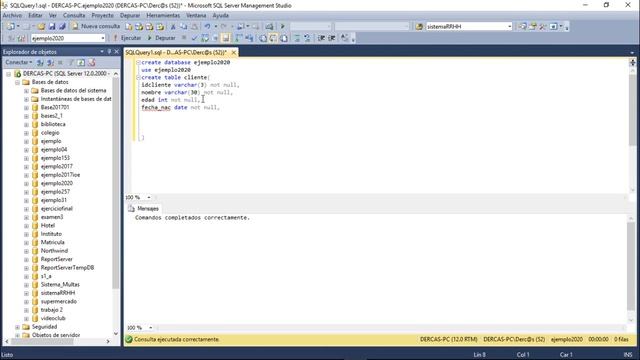Click the Nueva consulta button
Viewport: 640px width, 360px height.
(x=96, y=26)
